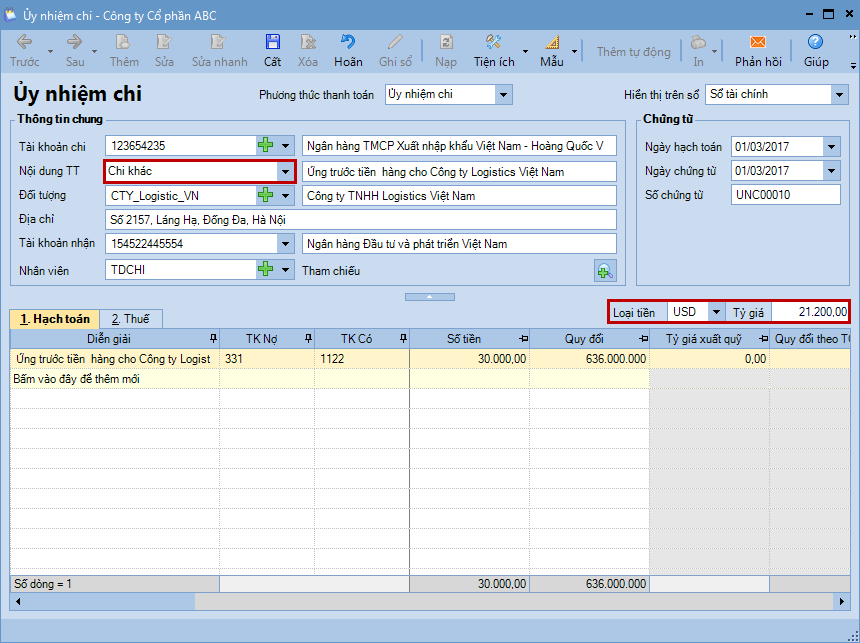The height and width of the screenshot is (643, 860).
Task: Open Ngày chứng từ date picker
Action: pos(831,171)
